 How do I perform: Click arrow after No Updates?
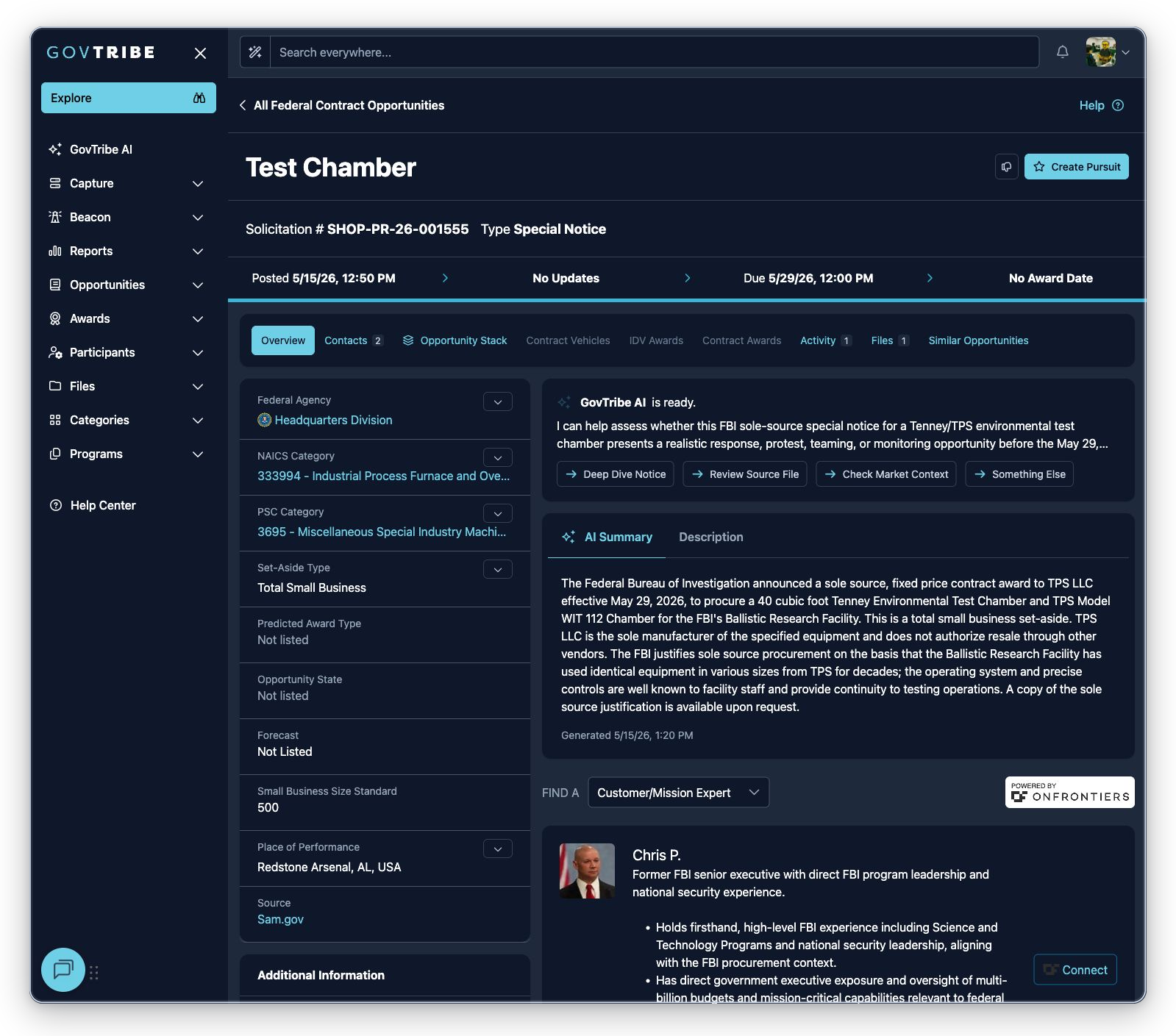[x=688, y=278]
